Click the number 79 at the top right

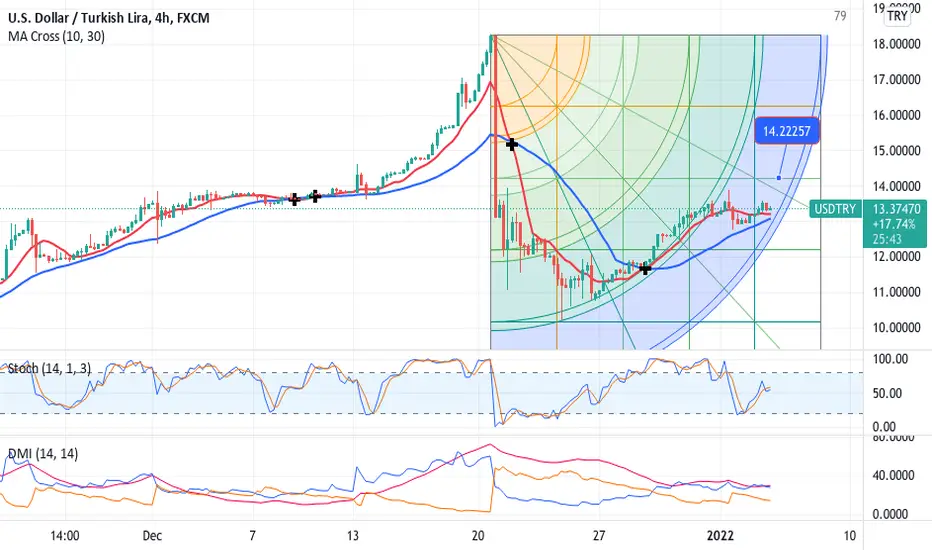click(x=840, y=16)
